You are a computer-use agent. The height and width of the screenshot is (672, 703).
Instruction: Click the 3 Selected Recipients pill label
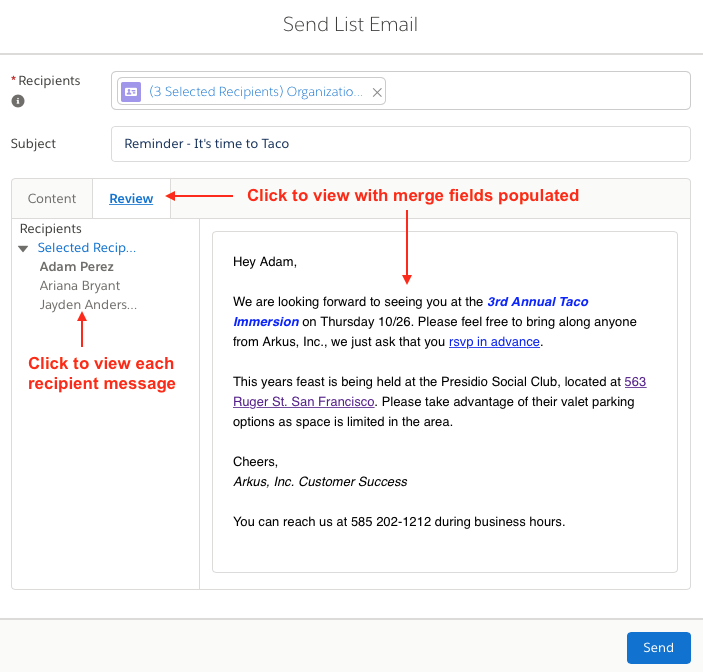click(256, 91)
